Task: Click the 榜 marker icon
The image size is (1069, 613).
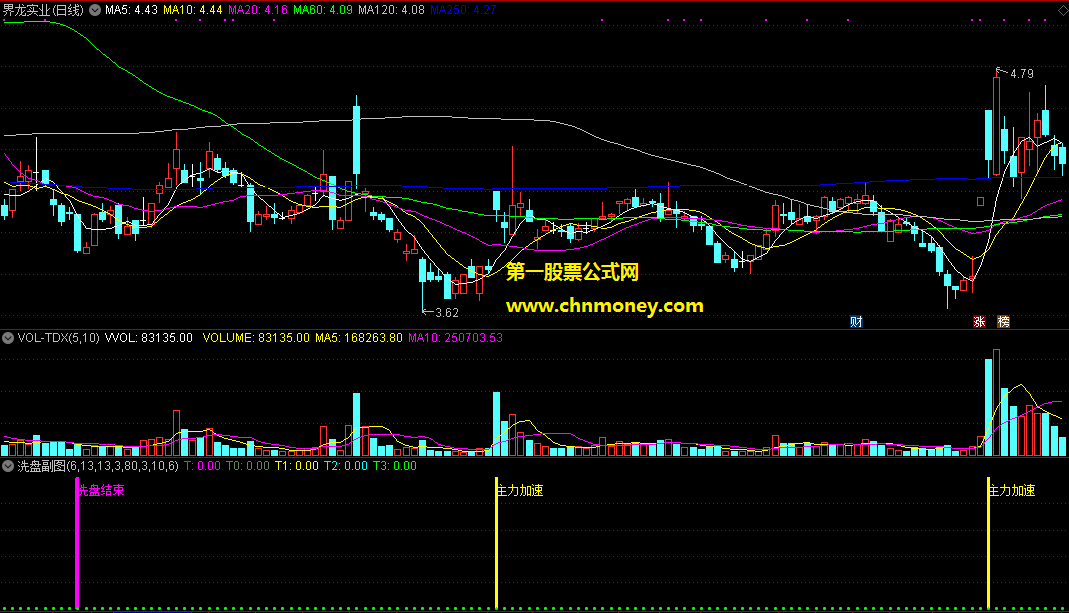Action: click(1004, 322)
